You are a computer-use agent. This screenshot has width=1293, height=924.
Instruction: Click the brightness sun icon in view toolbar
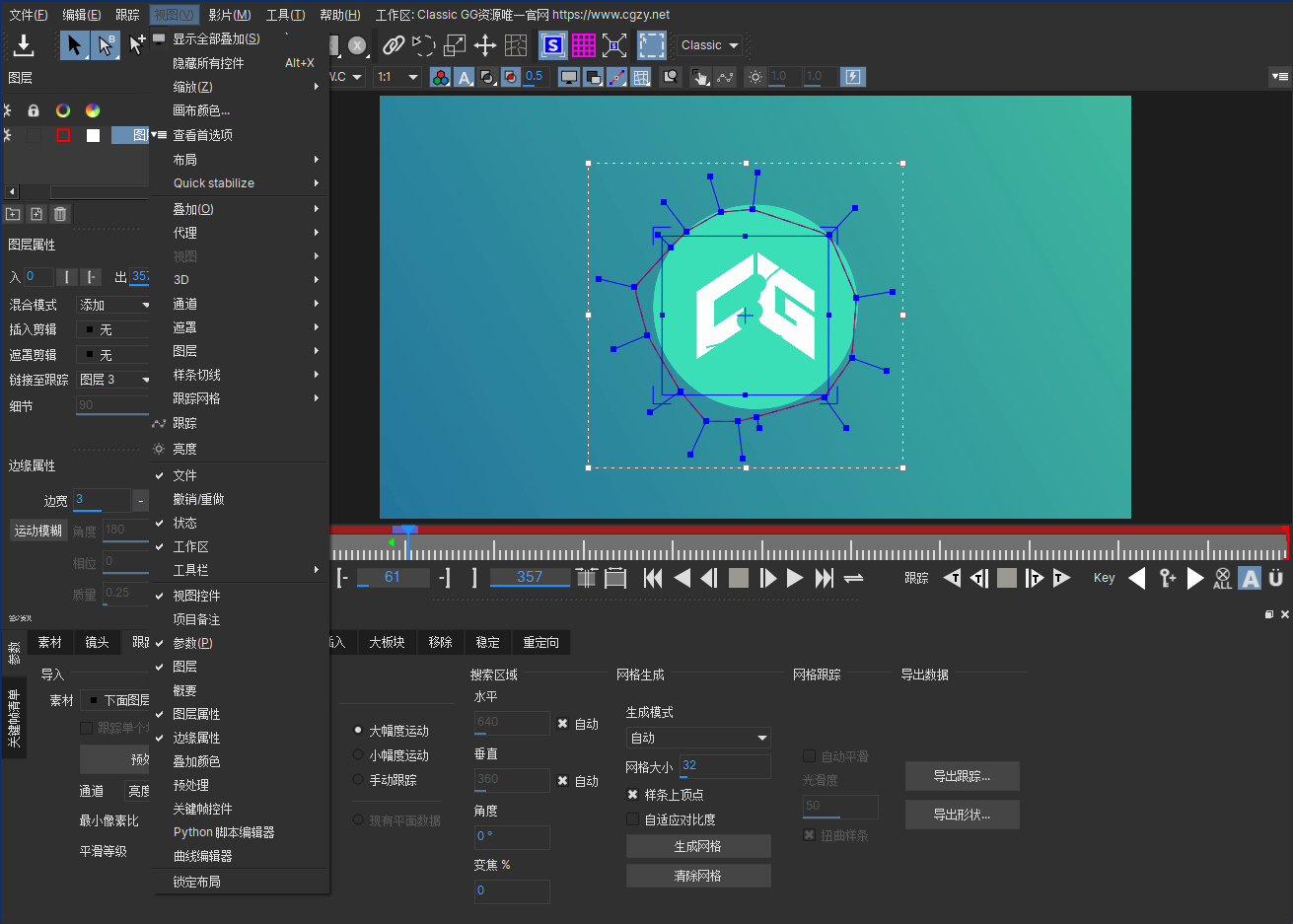755,77
